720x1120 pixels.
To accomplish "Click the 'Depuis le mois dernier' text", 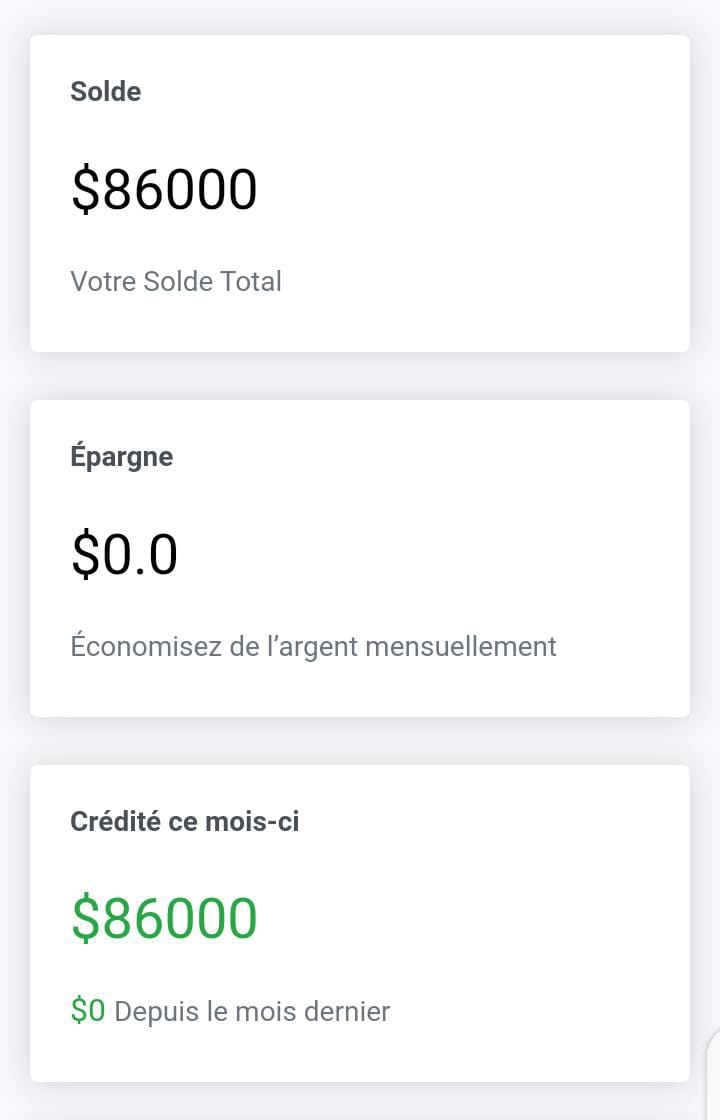I will click(x=252, y=1012).
